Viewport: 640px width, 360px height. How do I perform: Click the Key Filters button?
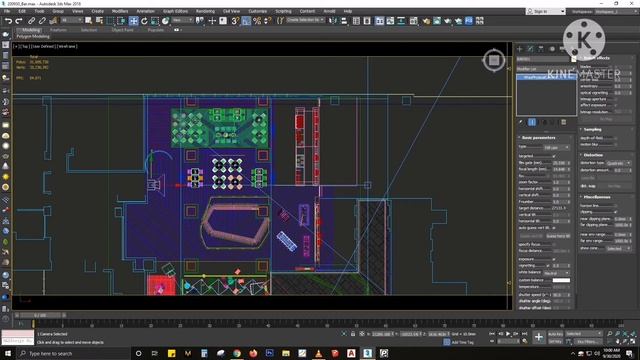point(587,341)
